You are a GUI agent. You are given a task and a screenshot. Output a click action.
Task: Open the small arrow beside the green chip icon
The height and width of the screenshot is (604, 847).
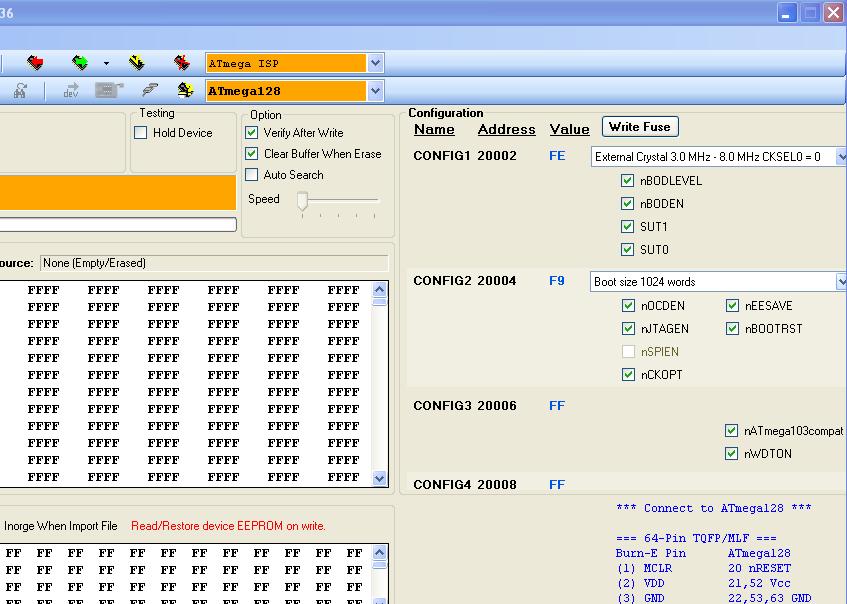(x=106, y=63)
